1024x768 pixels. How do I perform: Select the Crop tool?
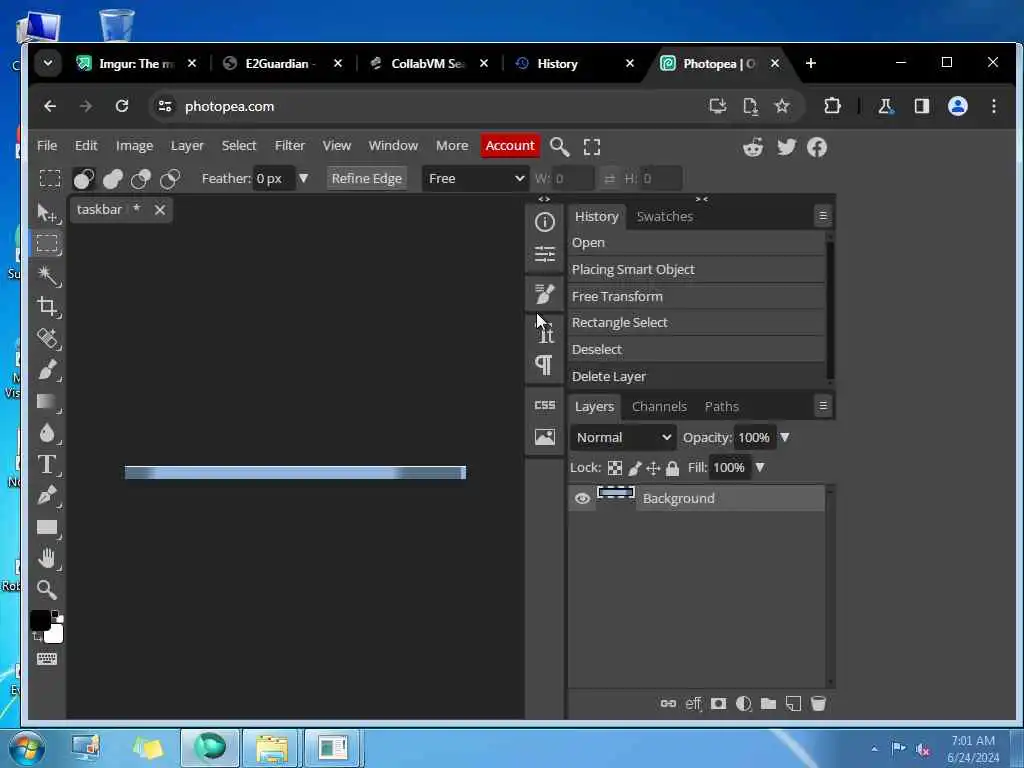[47, 306]
